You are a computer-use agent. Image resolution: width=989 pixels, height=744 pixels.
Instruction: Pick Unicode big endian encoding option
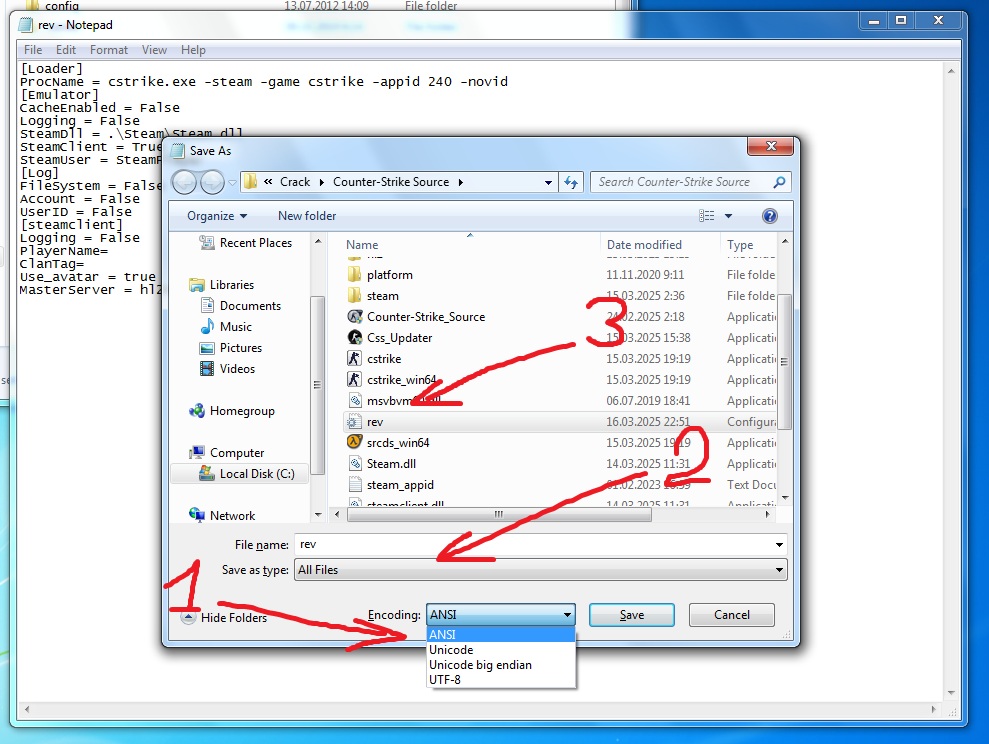click(480, 665)
